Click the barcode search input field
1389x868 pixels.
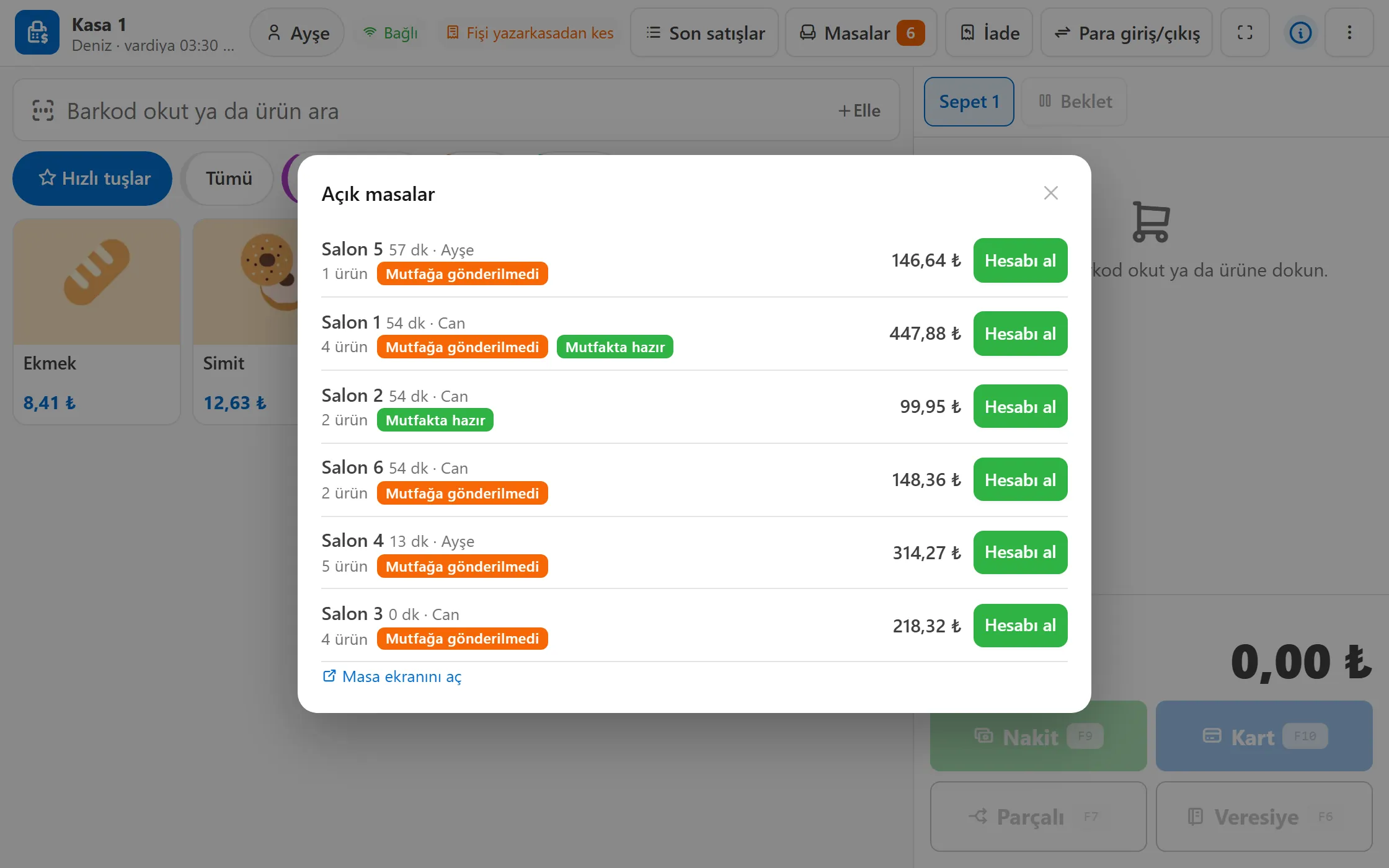pyautogui.click(x=456, y=111)
